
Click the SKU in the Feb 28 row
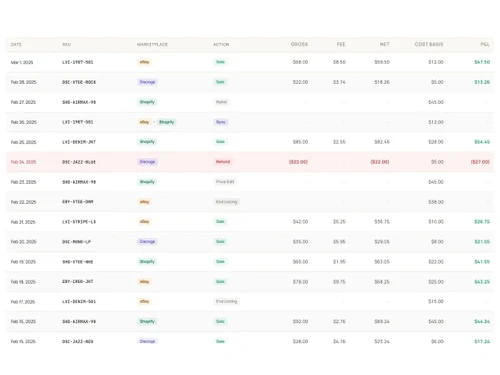tap(79, 82)
